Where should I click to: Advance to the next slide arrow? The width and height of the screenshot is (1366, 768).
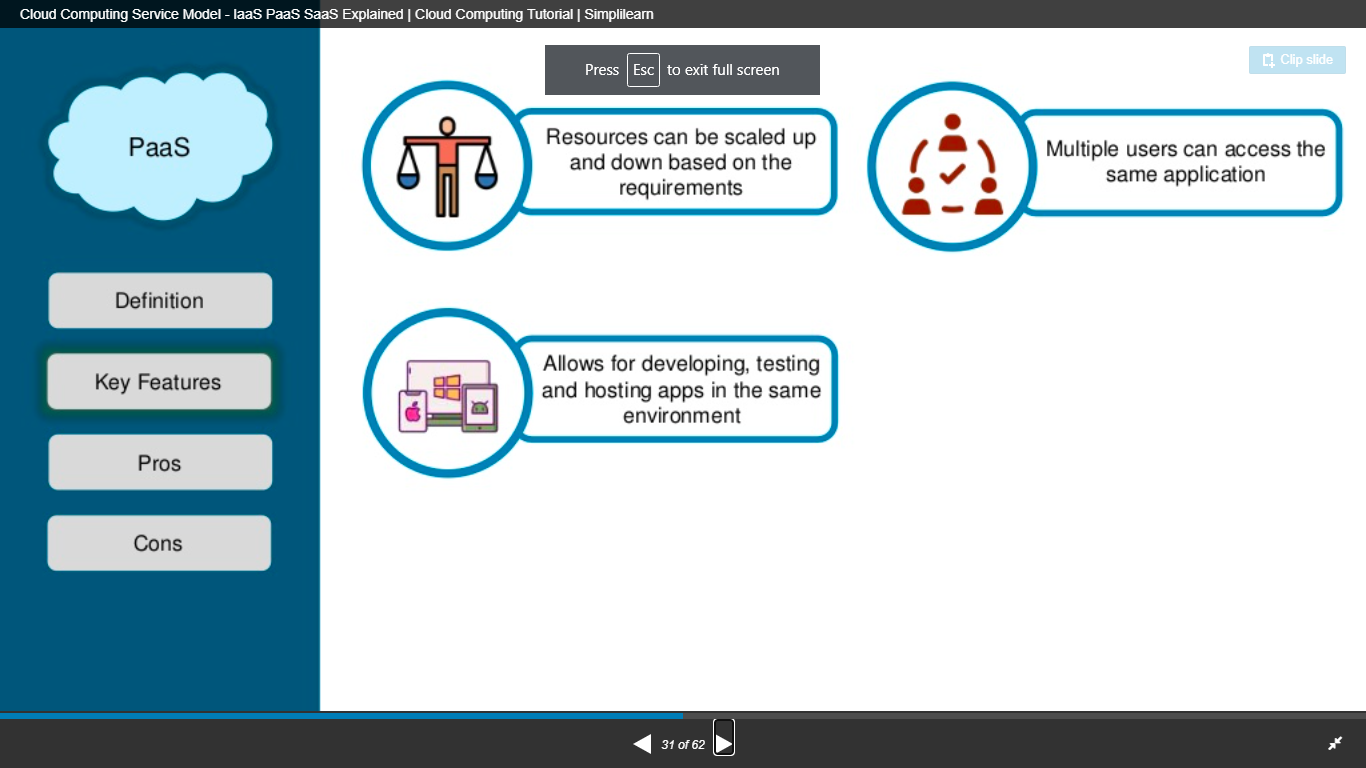click(x=724, y=743)
